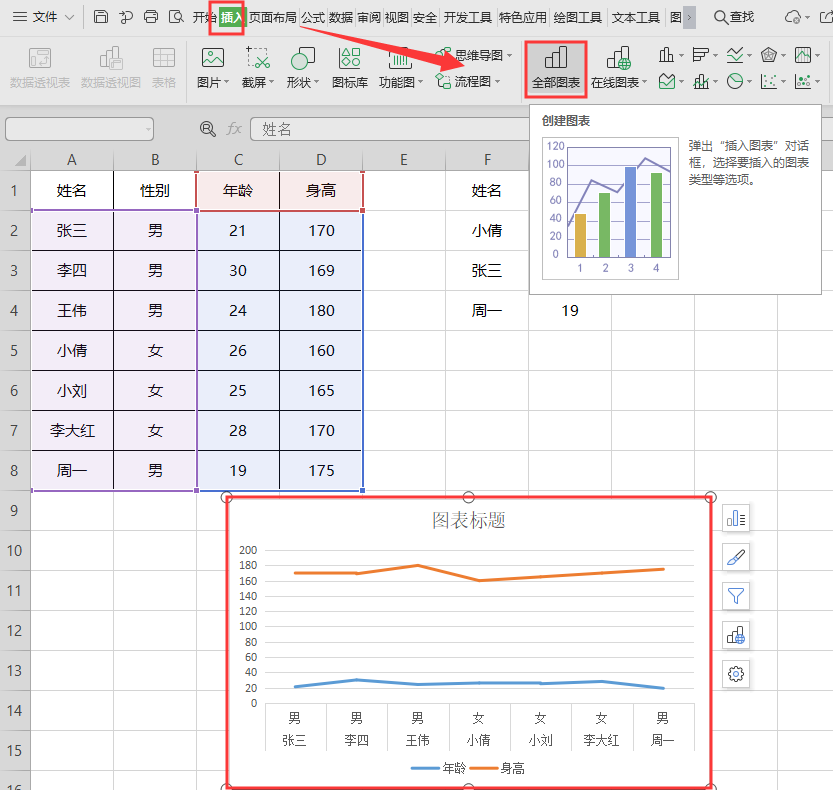
Task: Switch to the 公式 tab
Action: pyautogui.click(x=313, y=18)
